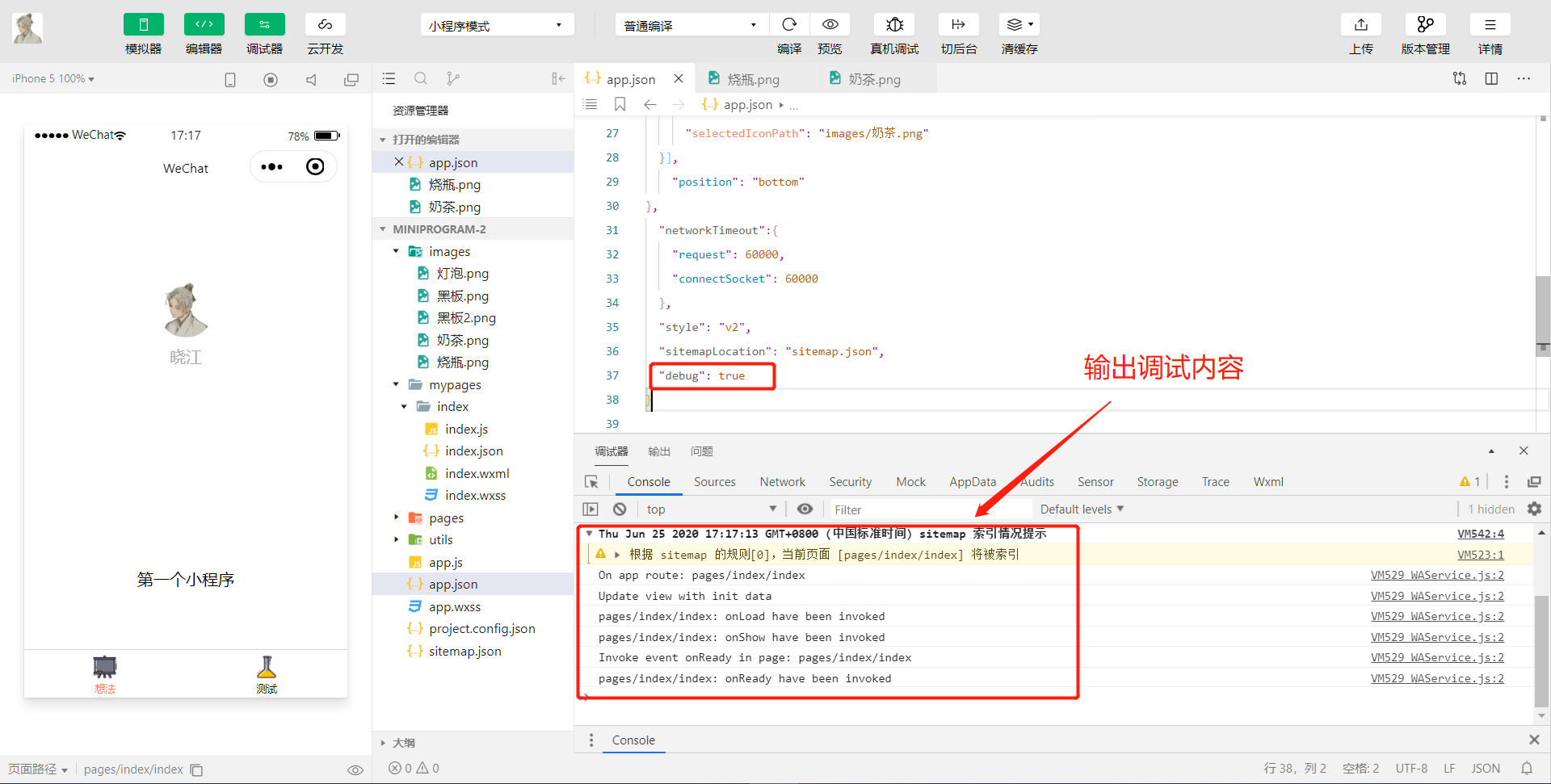The image size is (1551, 784).
Task: Switch to the AppData devtools tab
Action: click(973, 482)
